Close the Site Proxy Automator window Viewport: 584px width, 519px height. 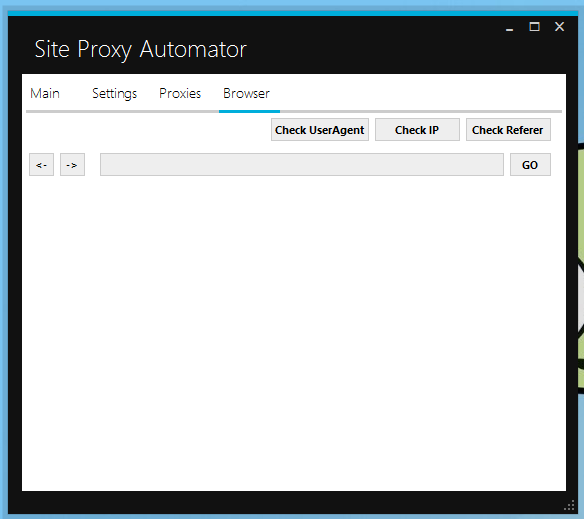point(559,27)
